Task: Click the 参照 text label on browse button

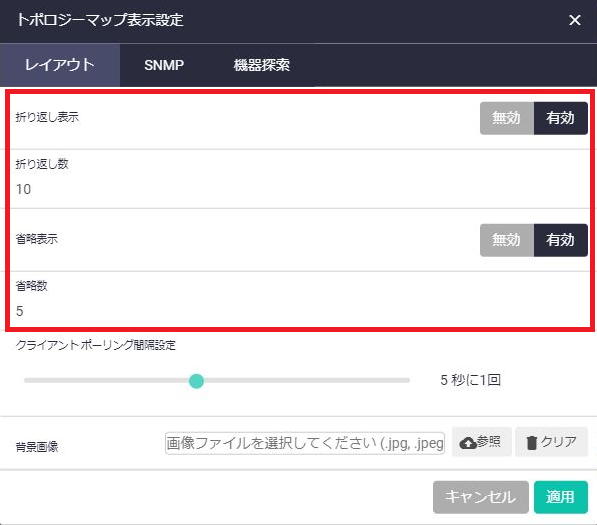Action: [x=488, y=442]
